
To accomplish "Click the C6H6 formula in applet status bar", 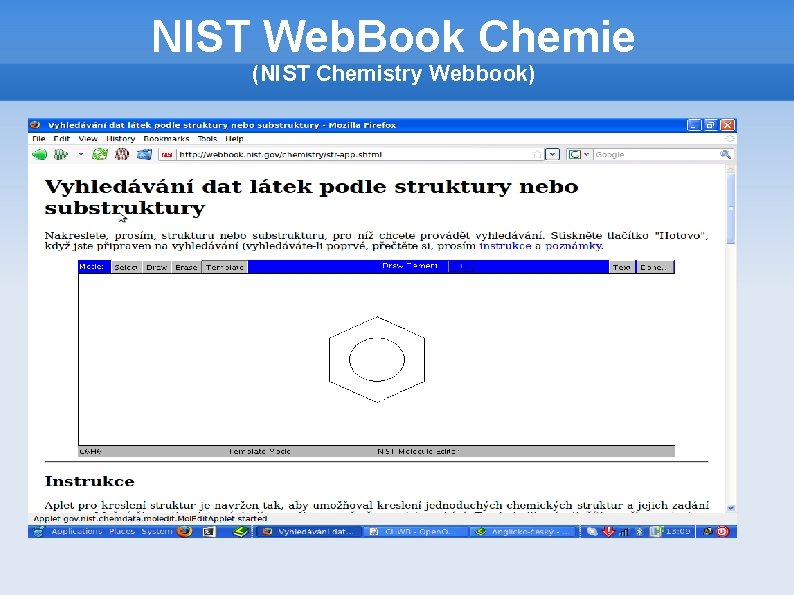I will coord(91,451).
